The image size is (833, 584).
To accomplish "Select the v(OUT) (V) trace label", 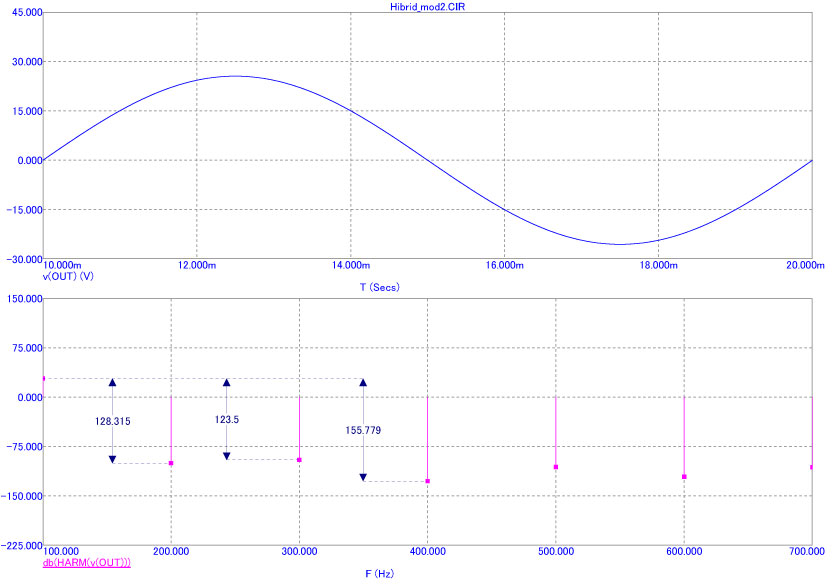I will (68, 276).
